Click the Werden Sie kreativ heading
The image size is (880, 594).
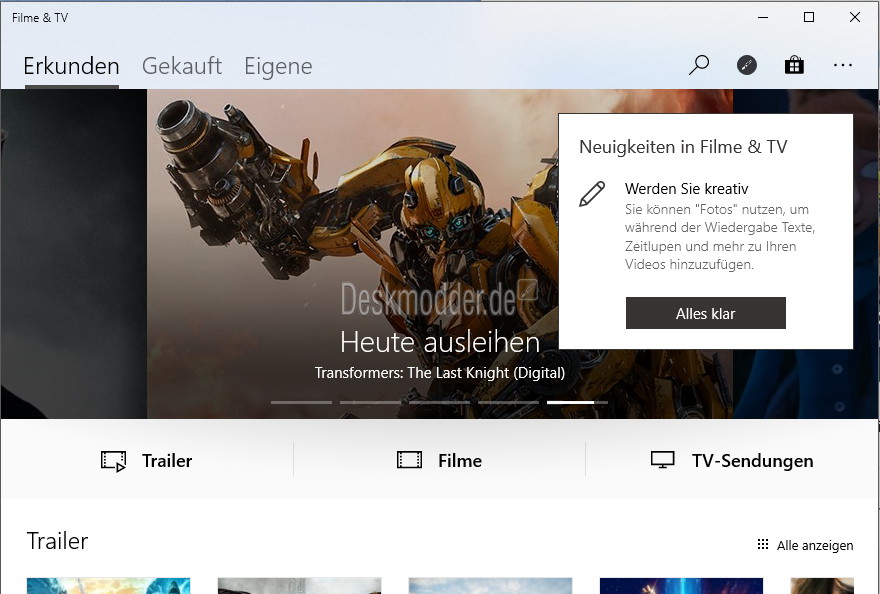point(686,189)
